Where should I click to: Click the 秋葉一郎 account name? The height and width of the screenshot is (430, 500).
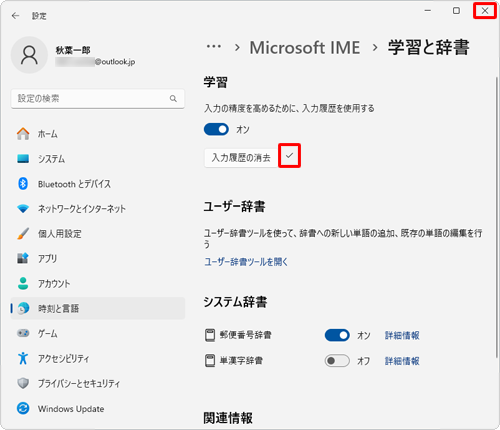73,50
